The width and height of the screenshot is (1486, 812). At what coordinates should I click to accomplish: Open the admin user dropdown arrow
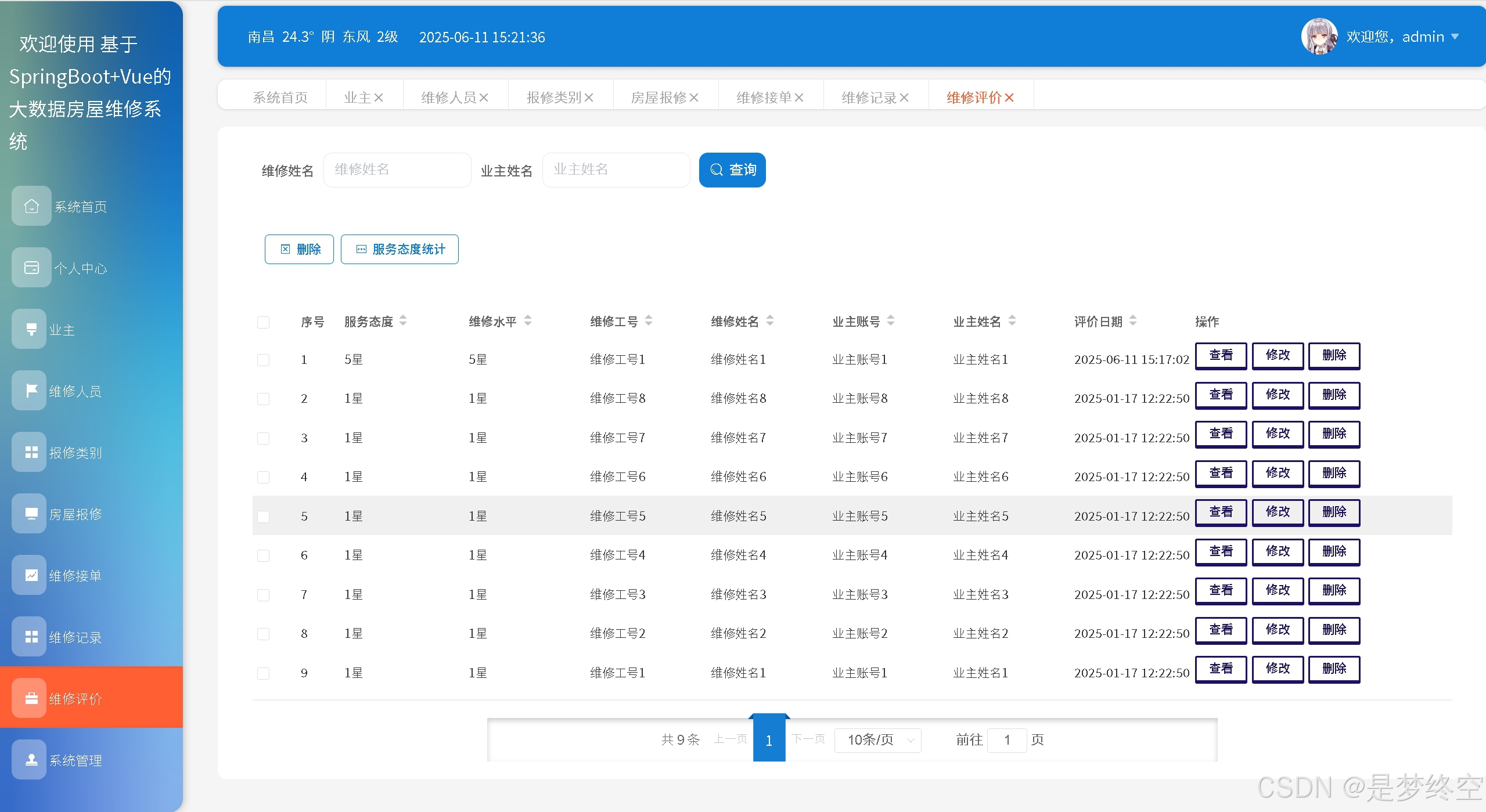(1455, 37)
